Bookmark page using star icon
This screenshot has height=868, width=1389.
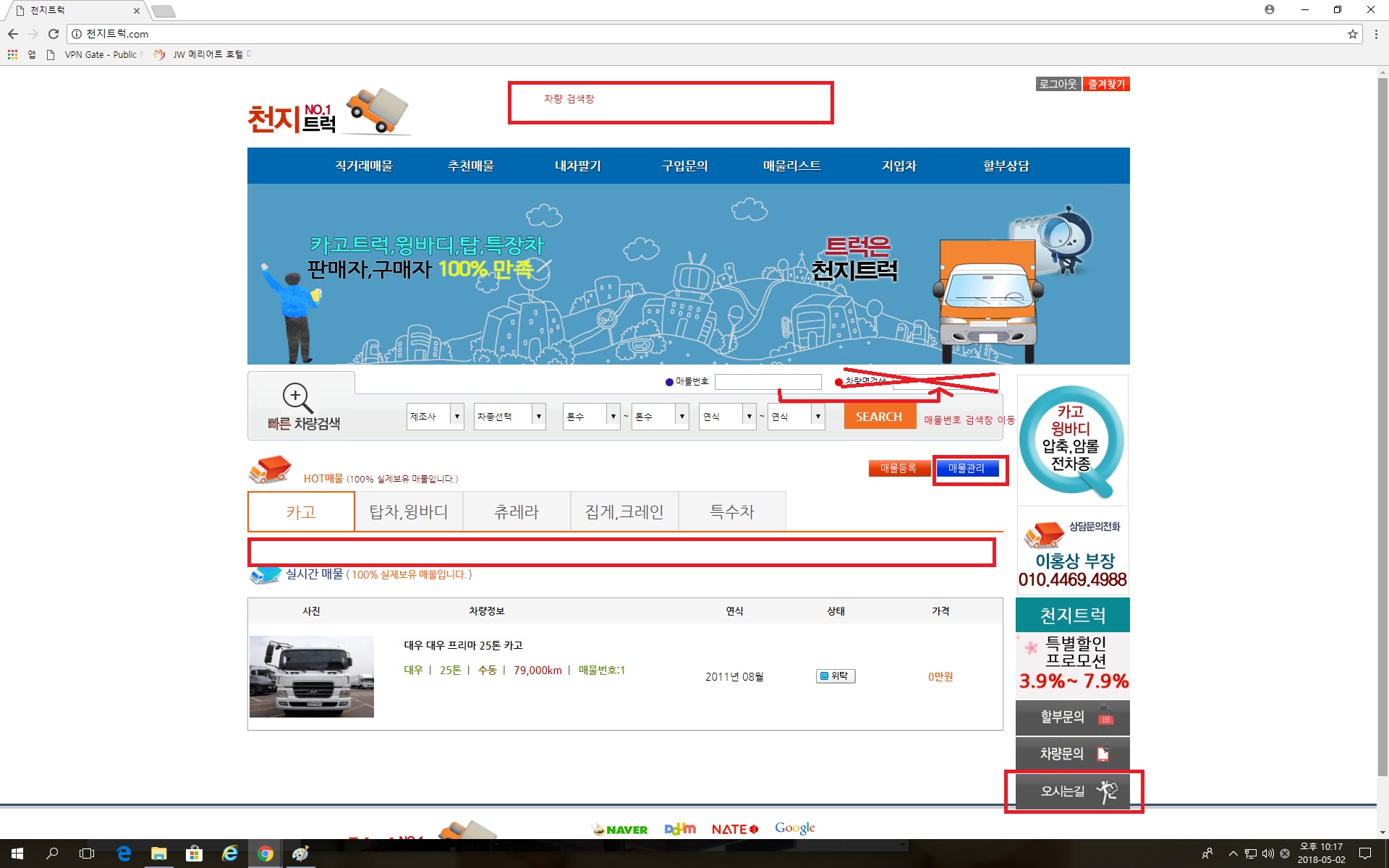[x=1352, y=34]
